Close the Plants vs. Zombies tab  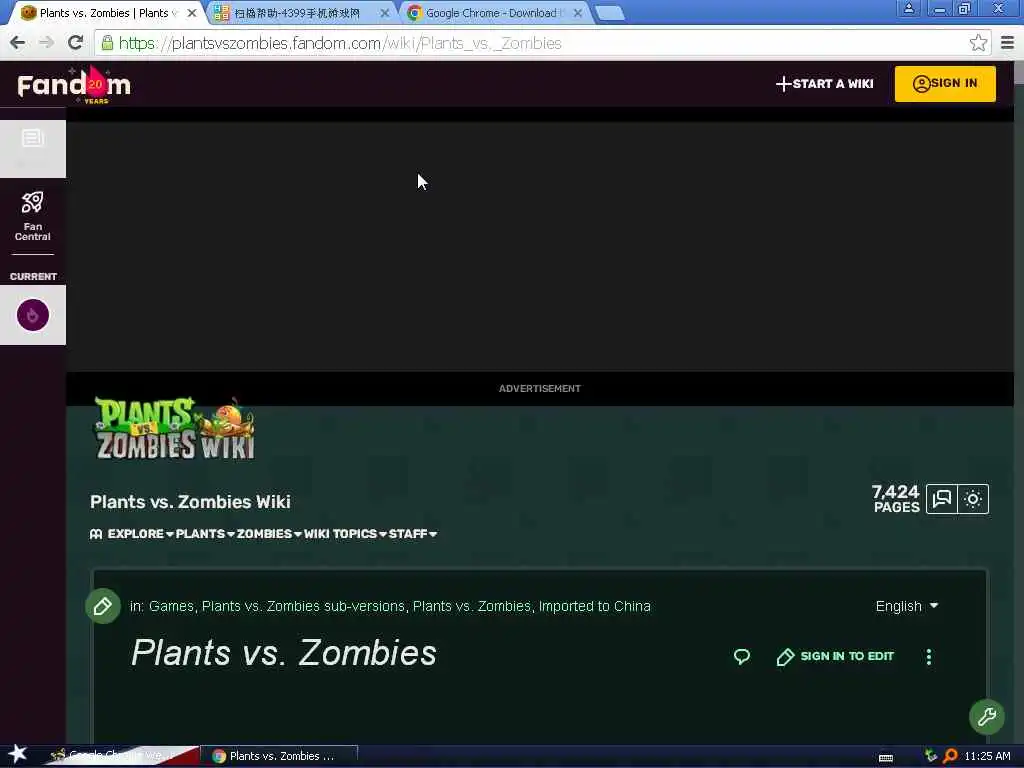pyautogui.click(x=192, y=13)
